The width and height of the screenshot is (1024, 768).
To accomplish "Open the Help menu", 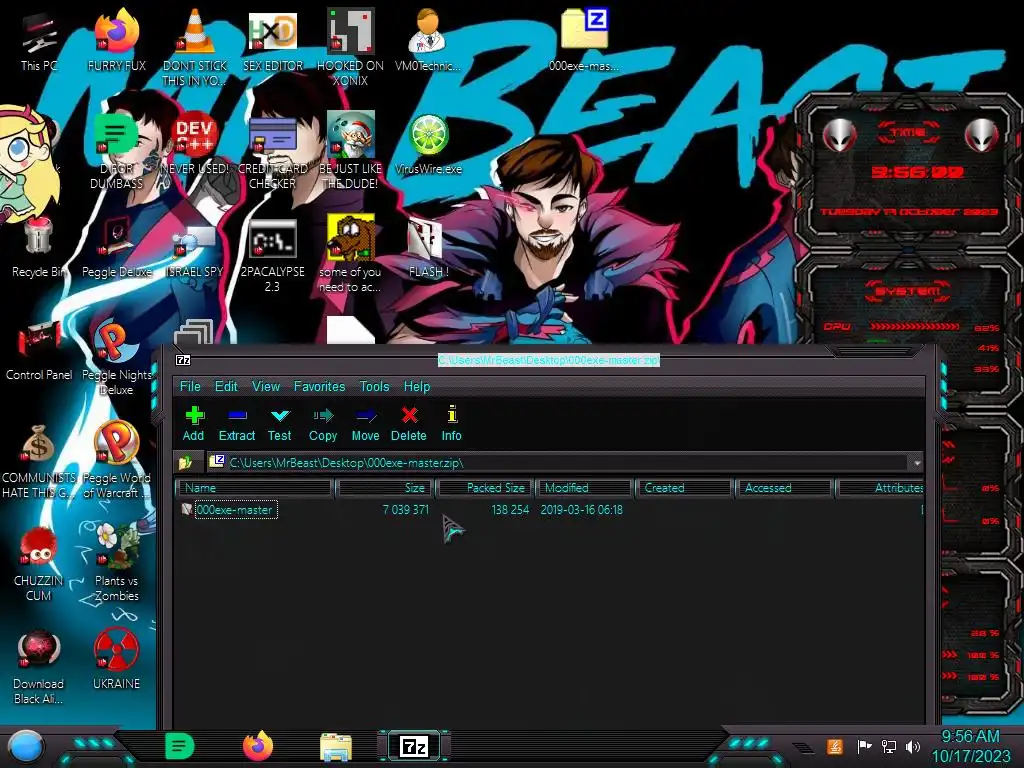I will [x=417, y=386].
